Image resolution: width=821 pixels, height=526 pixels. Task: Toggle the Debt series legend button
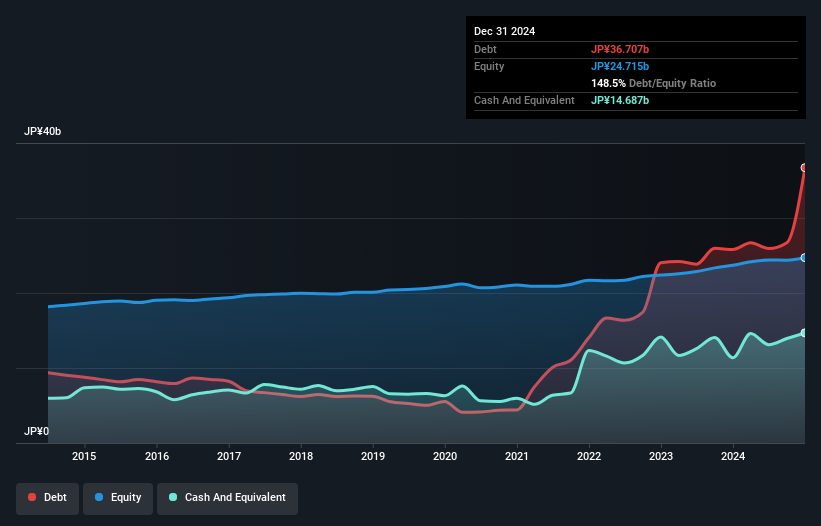pos(47,498)
